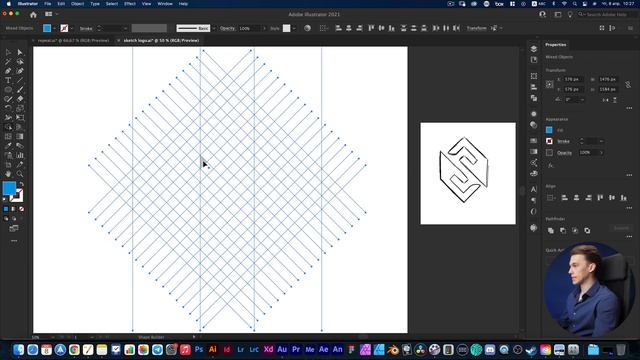The width and height of the screenshot is (640, 360).
Task: Select the Pen tool
Action: click(x=8, y=71)
